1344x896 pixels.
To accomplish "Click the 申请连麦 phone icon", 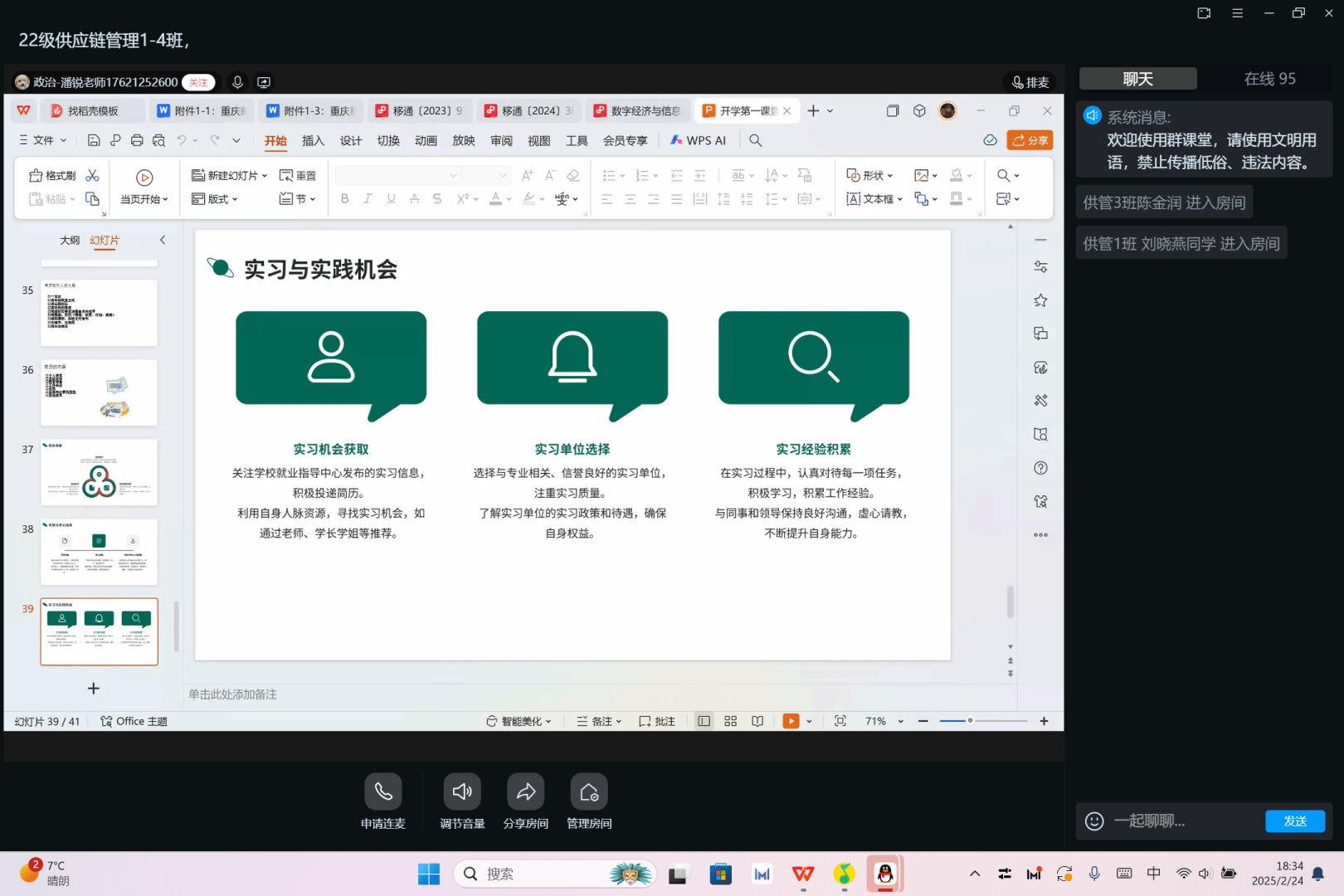I will pyautogui.click(x=382, y=792).
